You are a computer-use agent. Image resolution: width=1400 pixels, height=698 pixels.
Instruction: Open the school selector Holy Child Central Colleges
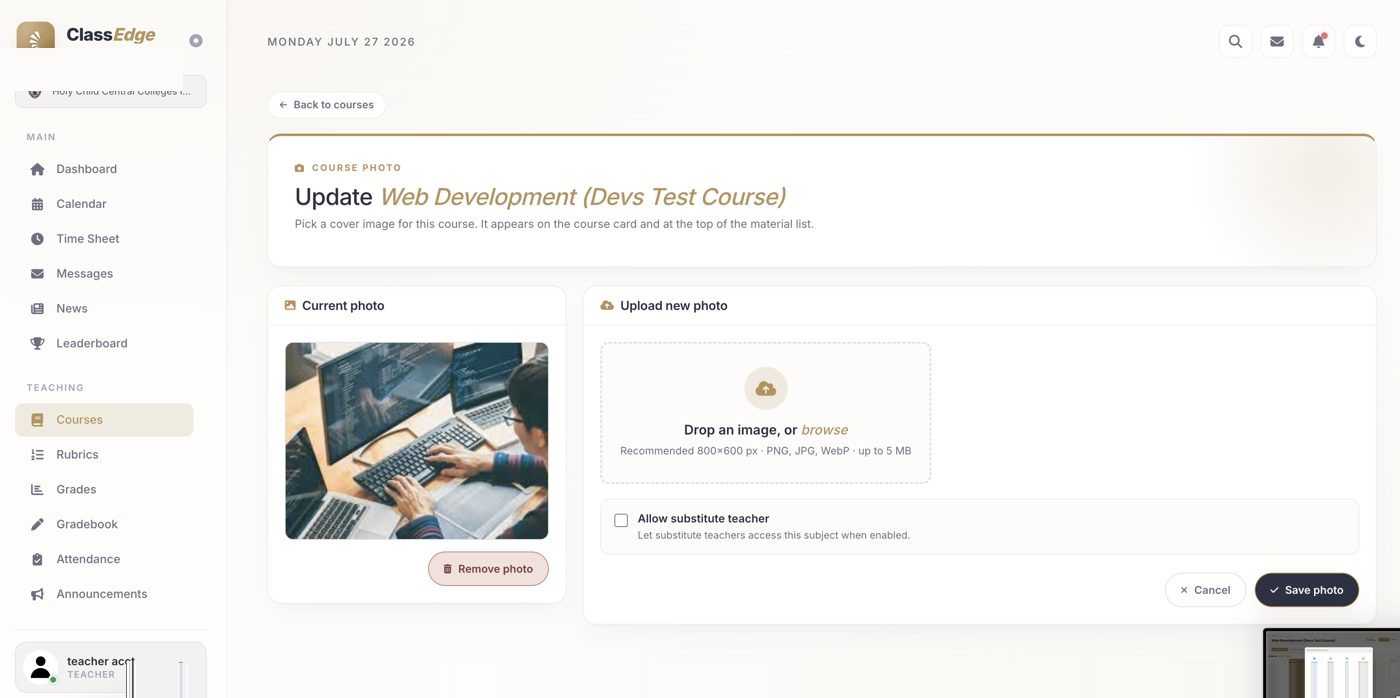pos(111,91)
